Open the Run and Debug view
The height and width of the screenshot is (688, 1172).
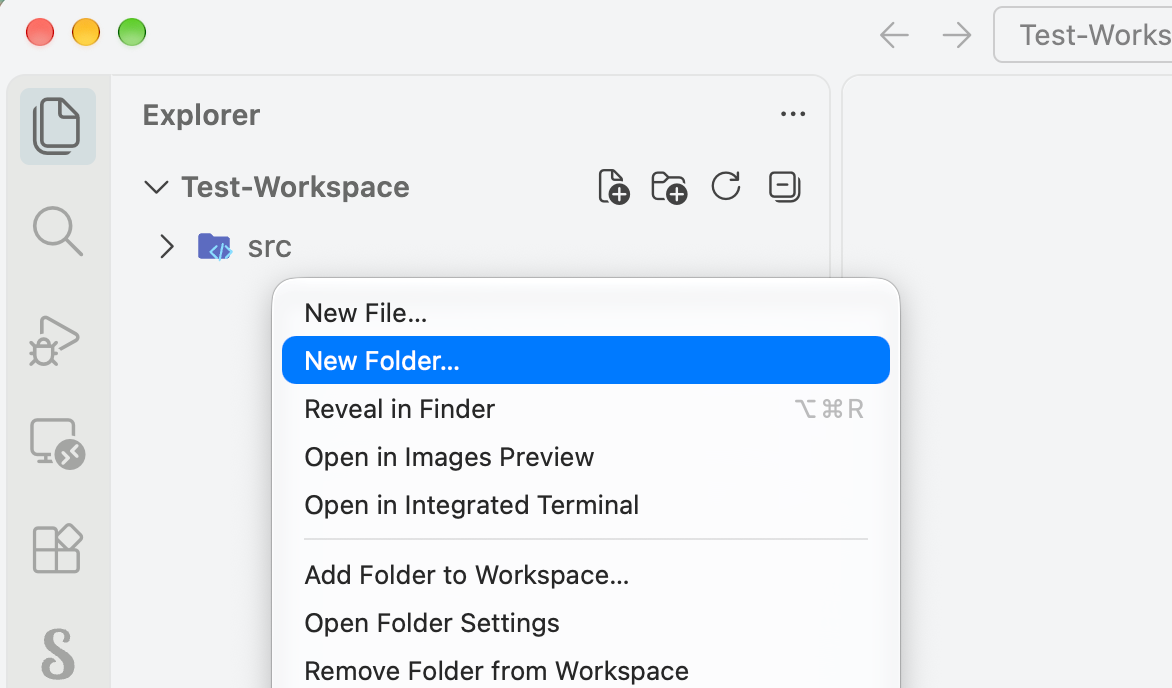point(54,341)
